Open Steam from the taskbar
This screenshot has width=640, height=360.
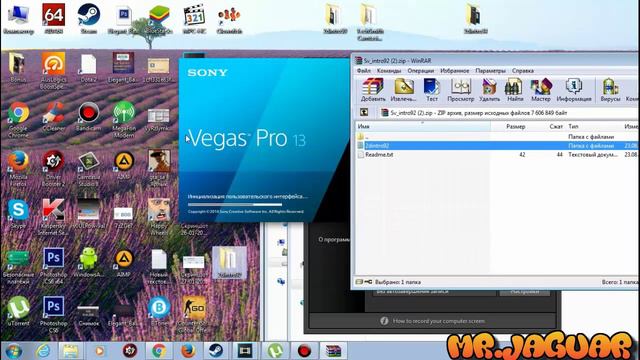click(216, 351)
